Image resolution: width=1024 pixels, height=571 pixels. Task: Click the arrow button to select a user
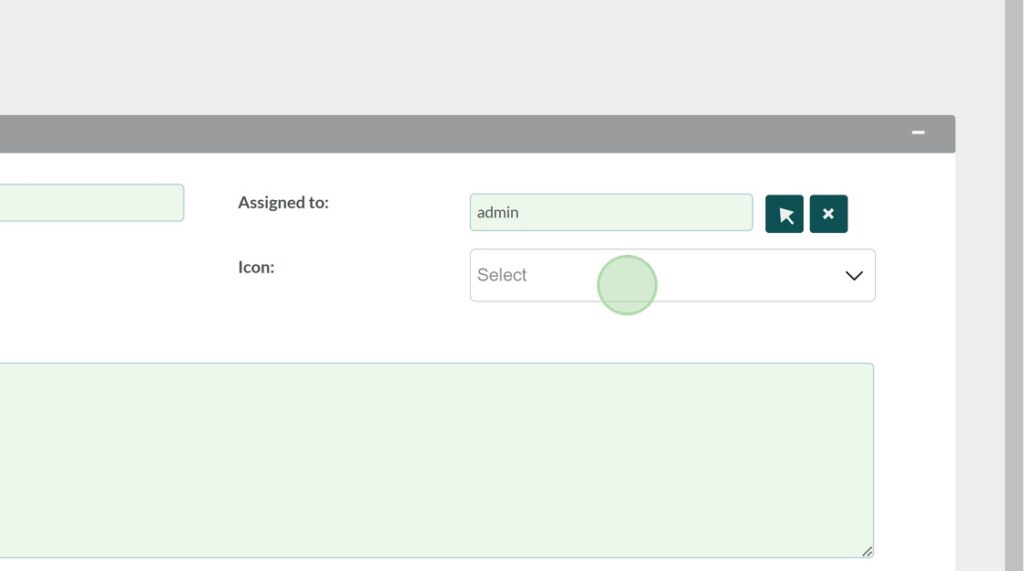784,214
